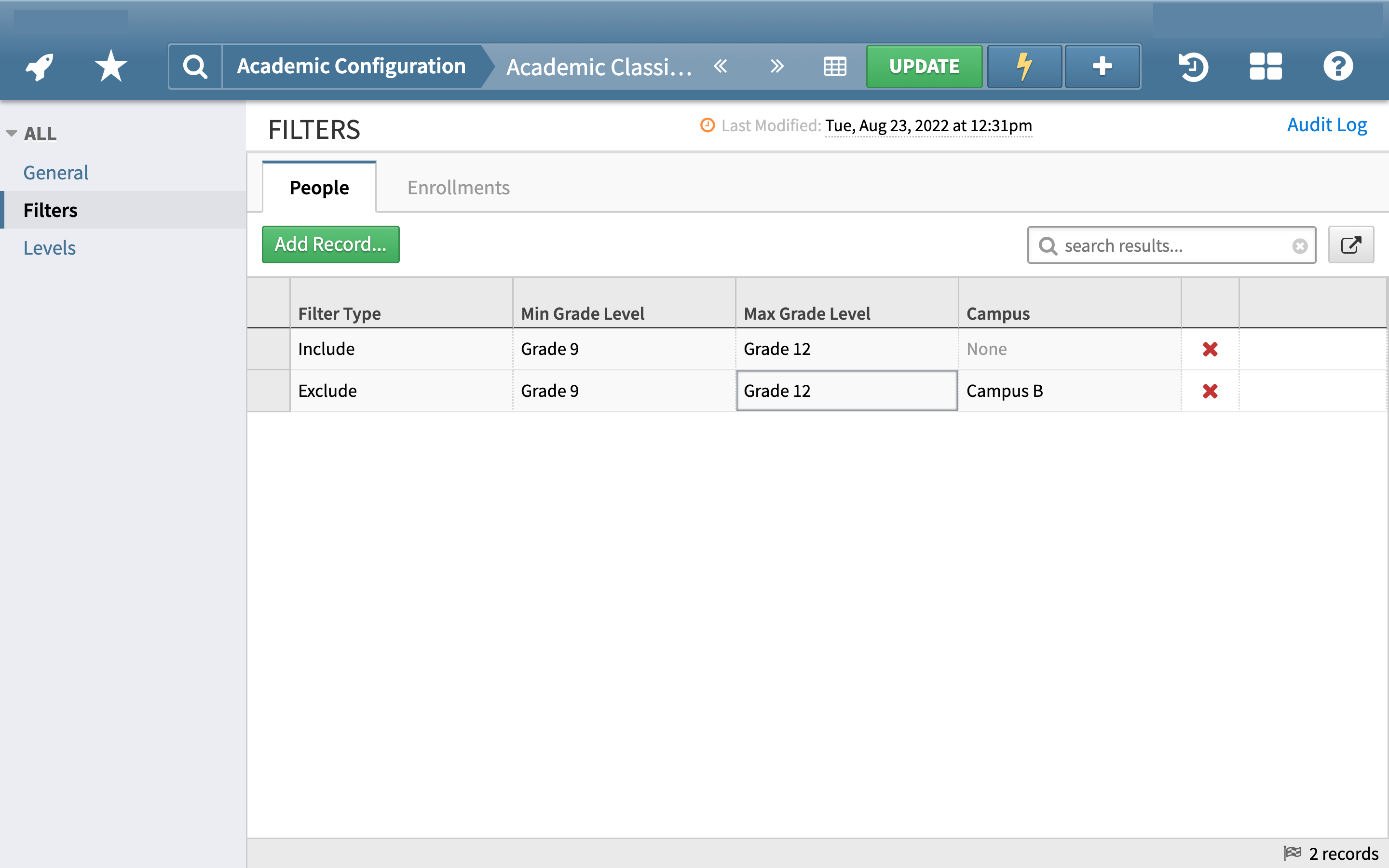Open the search icon in the toolbar
The width and height of the screenshot is (1389, 868).
pos(194,66)
